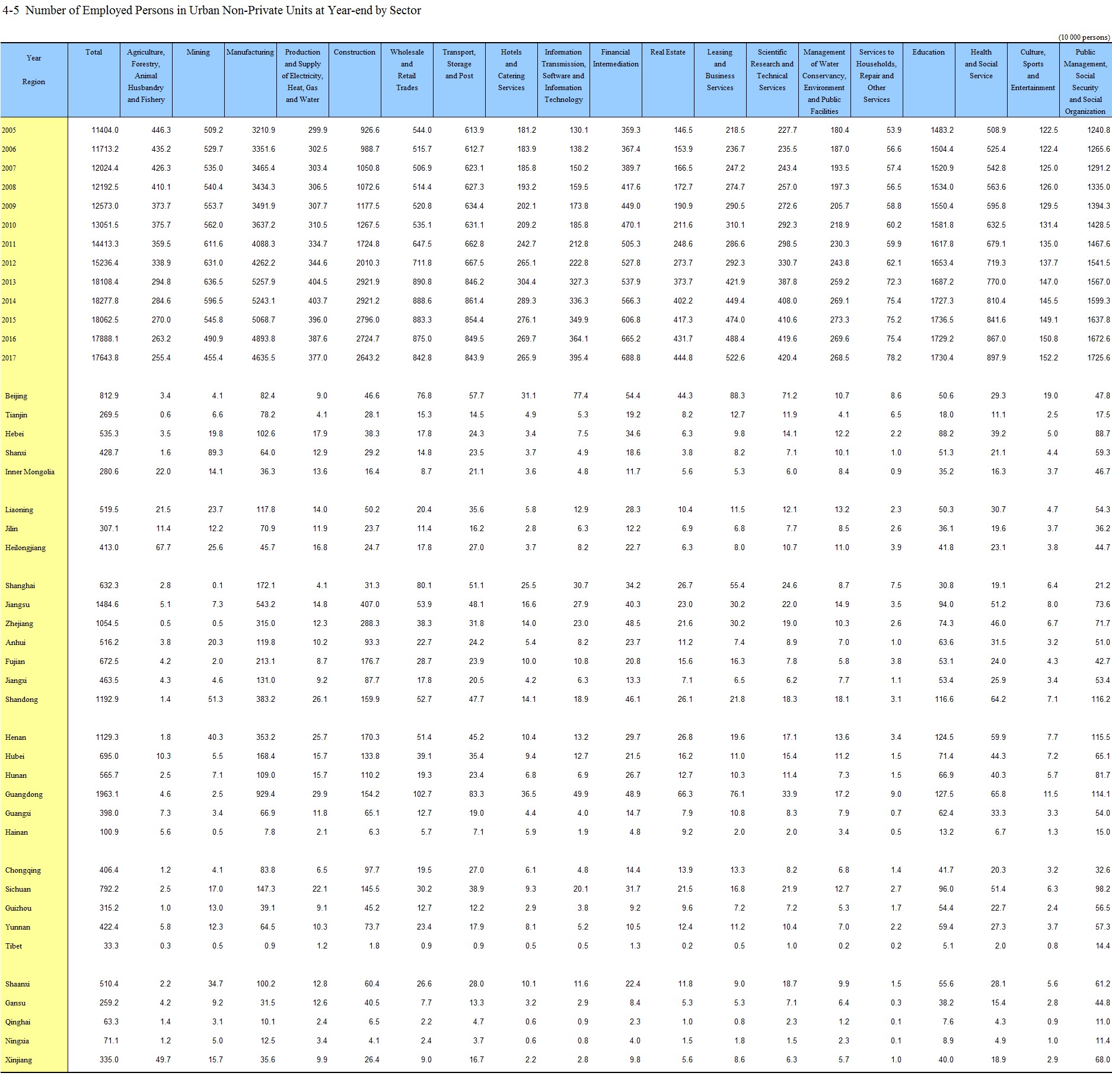The height and width of the screenshot is (1092, 1112).
Task: Select the 2013 year row label
Action: [9, 282]
